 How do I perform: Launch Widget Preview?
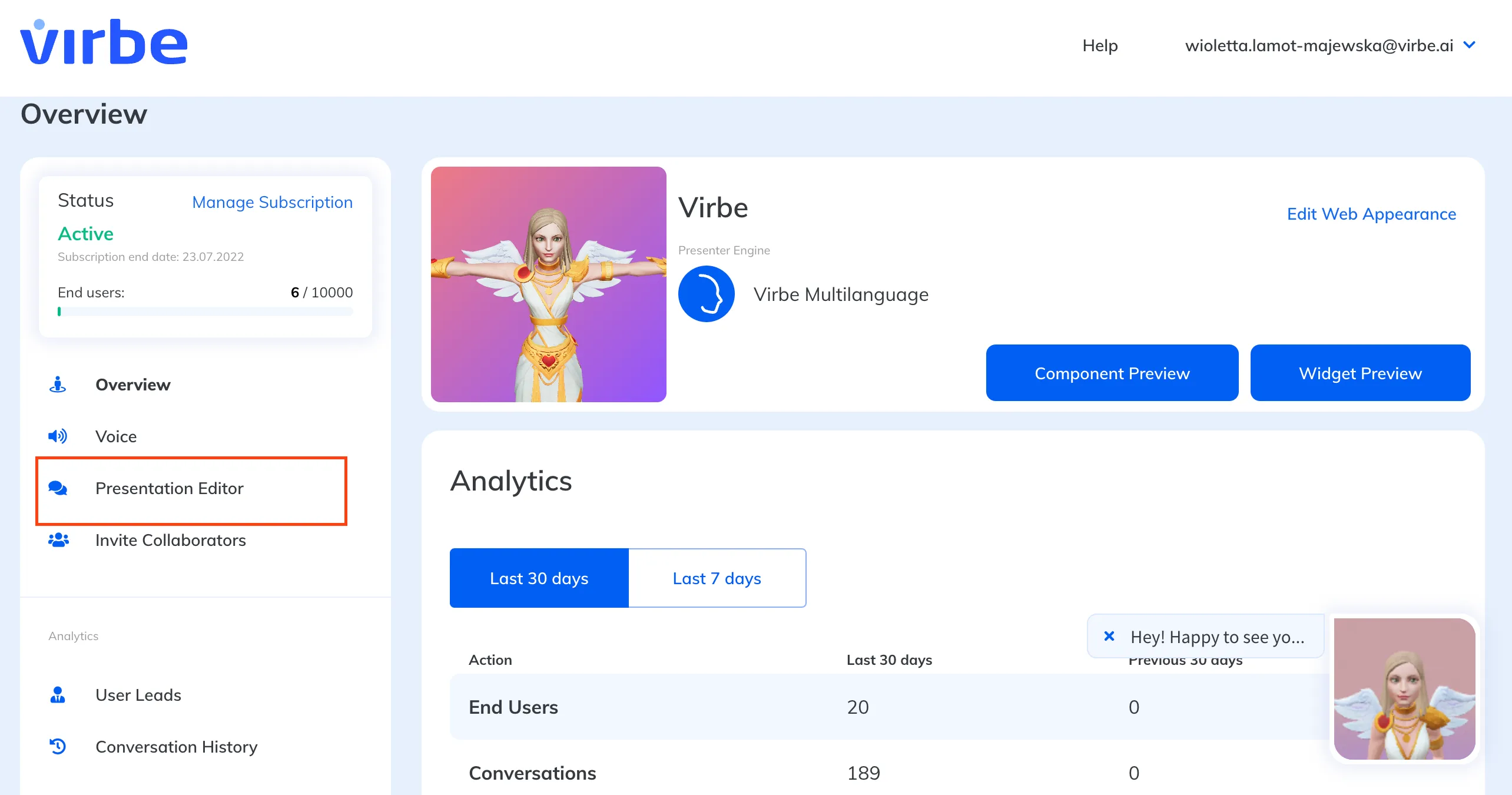[x=1360, y=373]
